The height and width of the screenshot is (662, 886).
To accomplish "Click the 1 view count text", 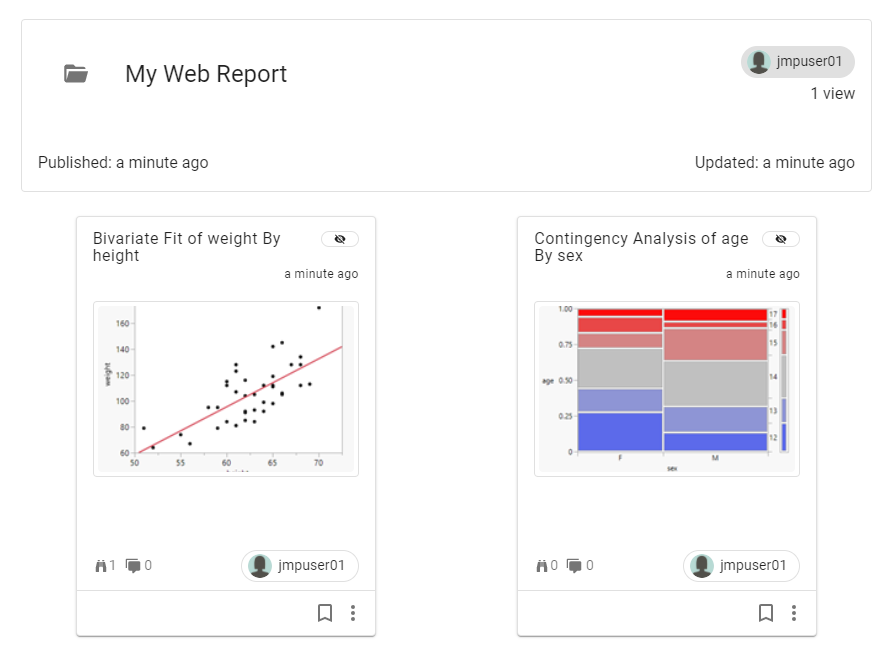I will point(832,94).
